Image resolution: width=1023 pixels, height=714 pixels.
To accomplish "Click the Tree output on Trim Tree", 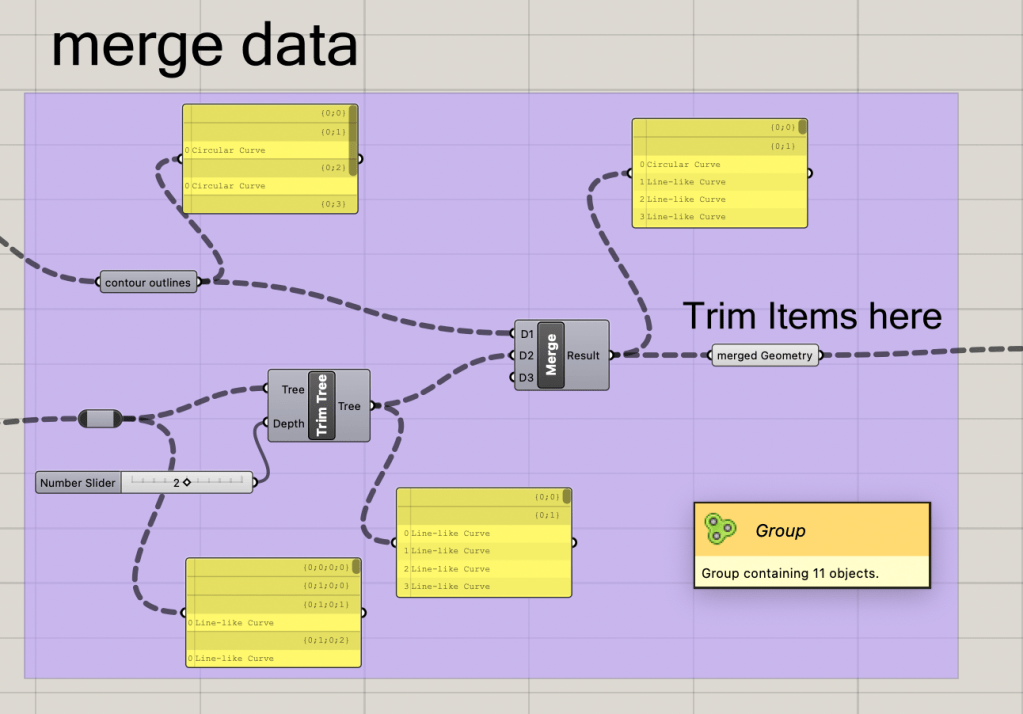I will pos(350,406).
